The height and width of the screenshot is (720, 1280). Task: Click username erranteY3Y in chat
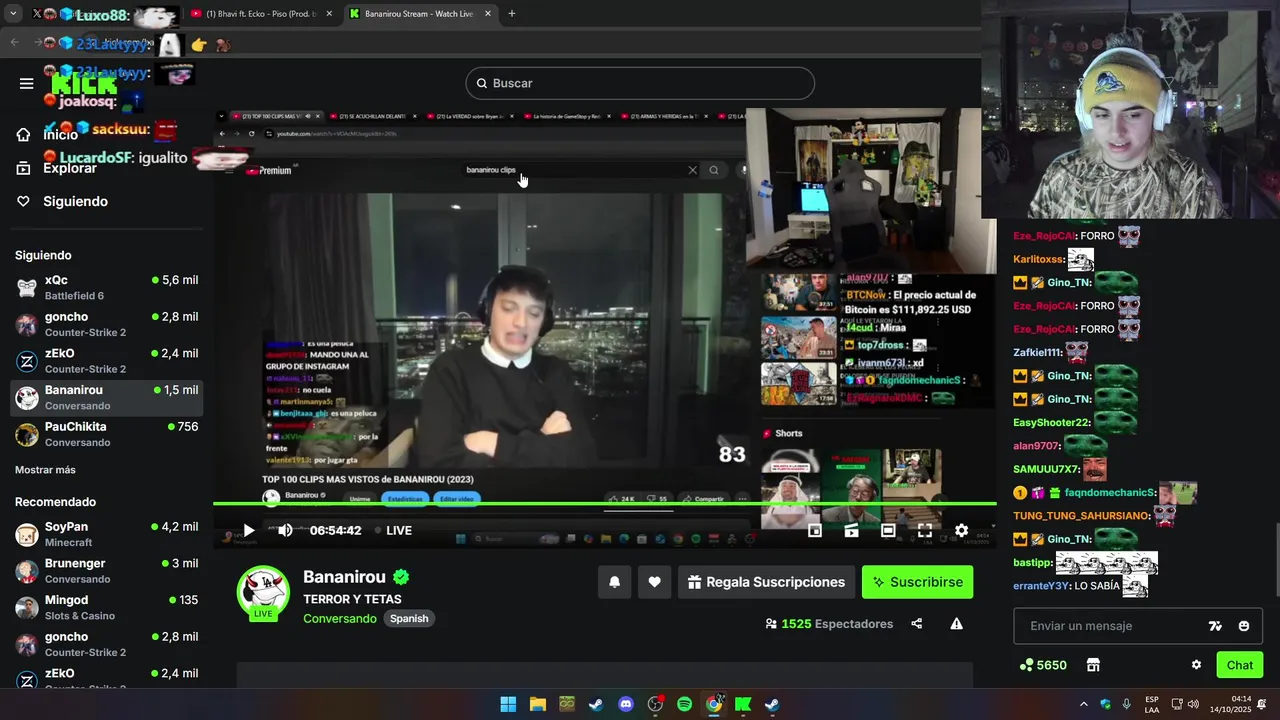(x=1040, y=586)
